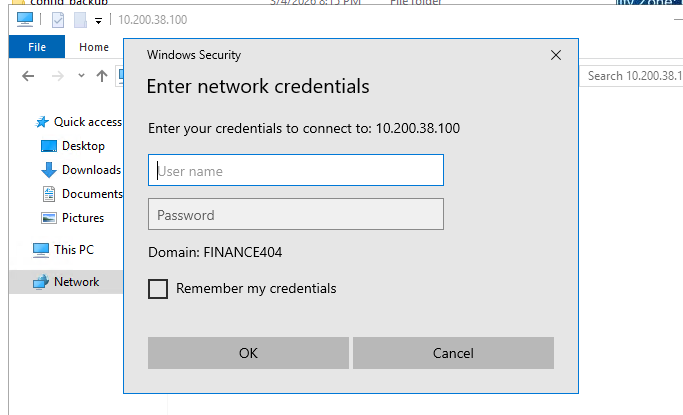Click the New folder icon in title bar
683x415 pixels.
79,20
